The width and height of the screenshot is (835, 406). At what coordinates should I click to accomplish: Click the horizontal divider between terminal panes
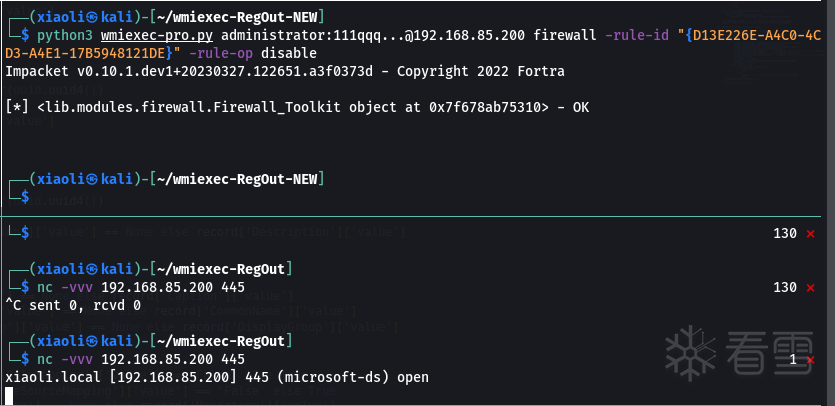(x=417, y=216)
